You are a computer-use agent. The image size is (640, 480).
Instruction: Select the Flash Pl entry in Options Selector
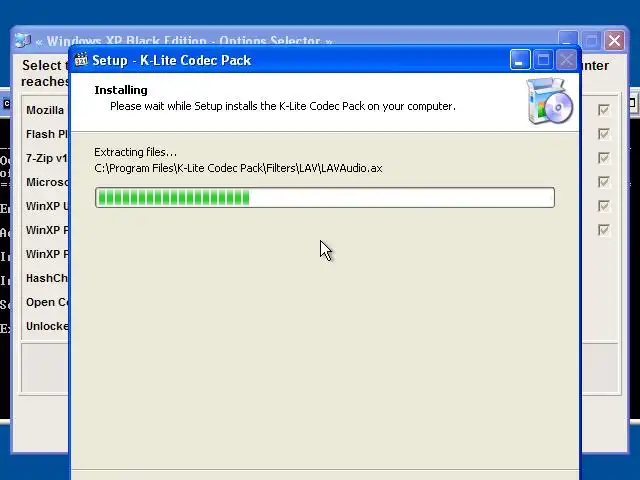[x=47, y=134]
